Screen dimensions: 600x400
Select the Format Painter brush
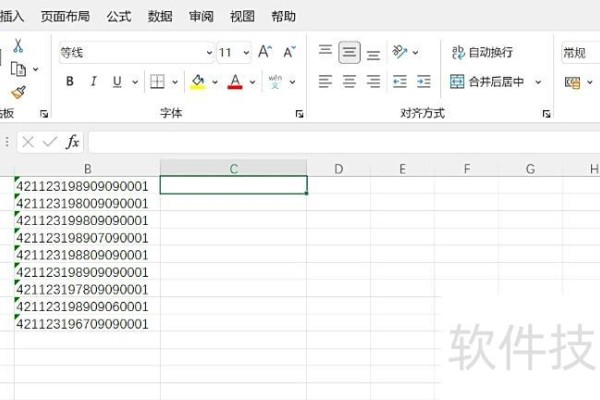(18, 92)
